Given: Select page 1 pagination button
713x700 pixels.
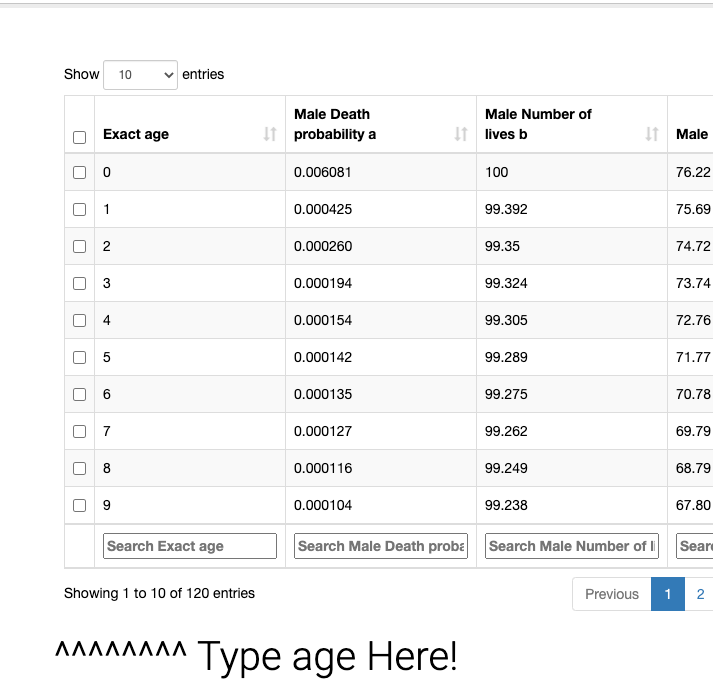Looking at the screenshot, I should point(668,594).
